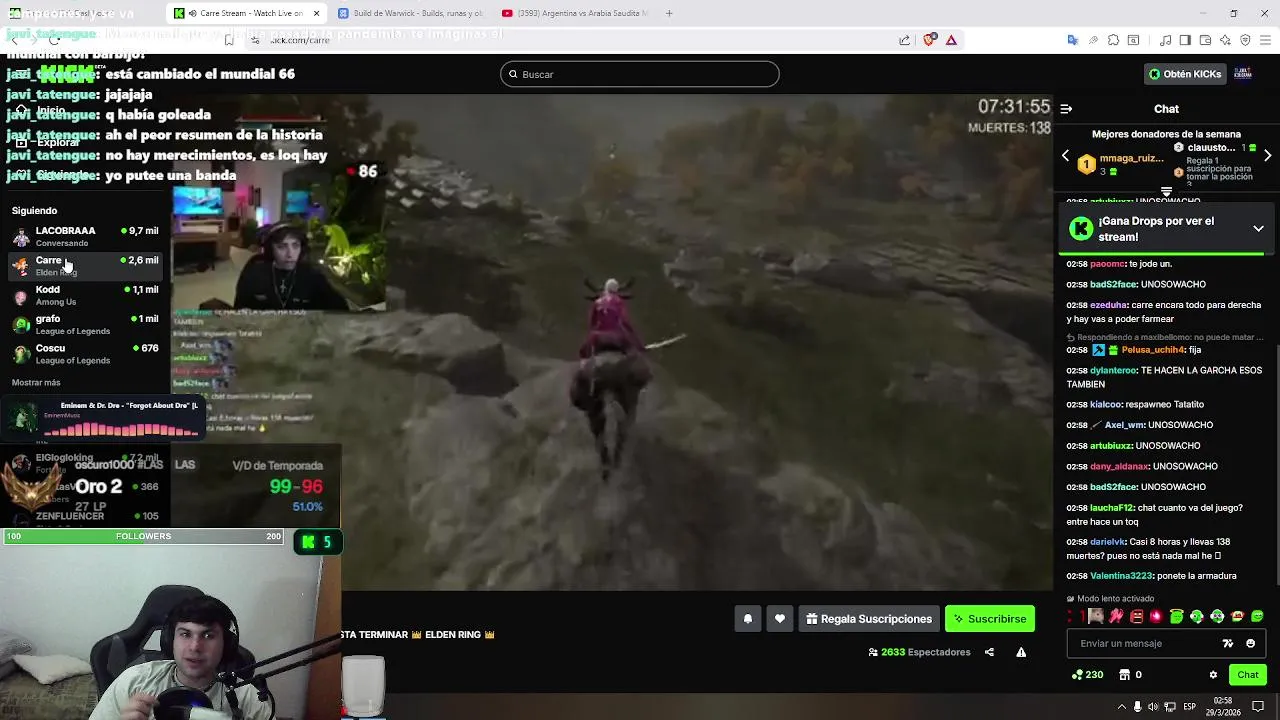Click the Buscar search field
1280x720 pixels.
coord(640,74)
